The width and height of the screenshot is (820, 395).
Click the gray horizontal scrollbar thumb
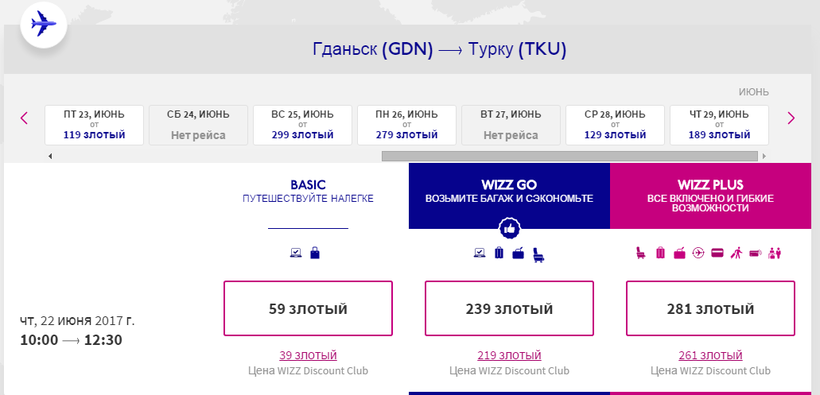click(570, 156)
